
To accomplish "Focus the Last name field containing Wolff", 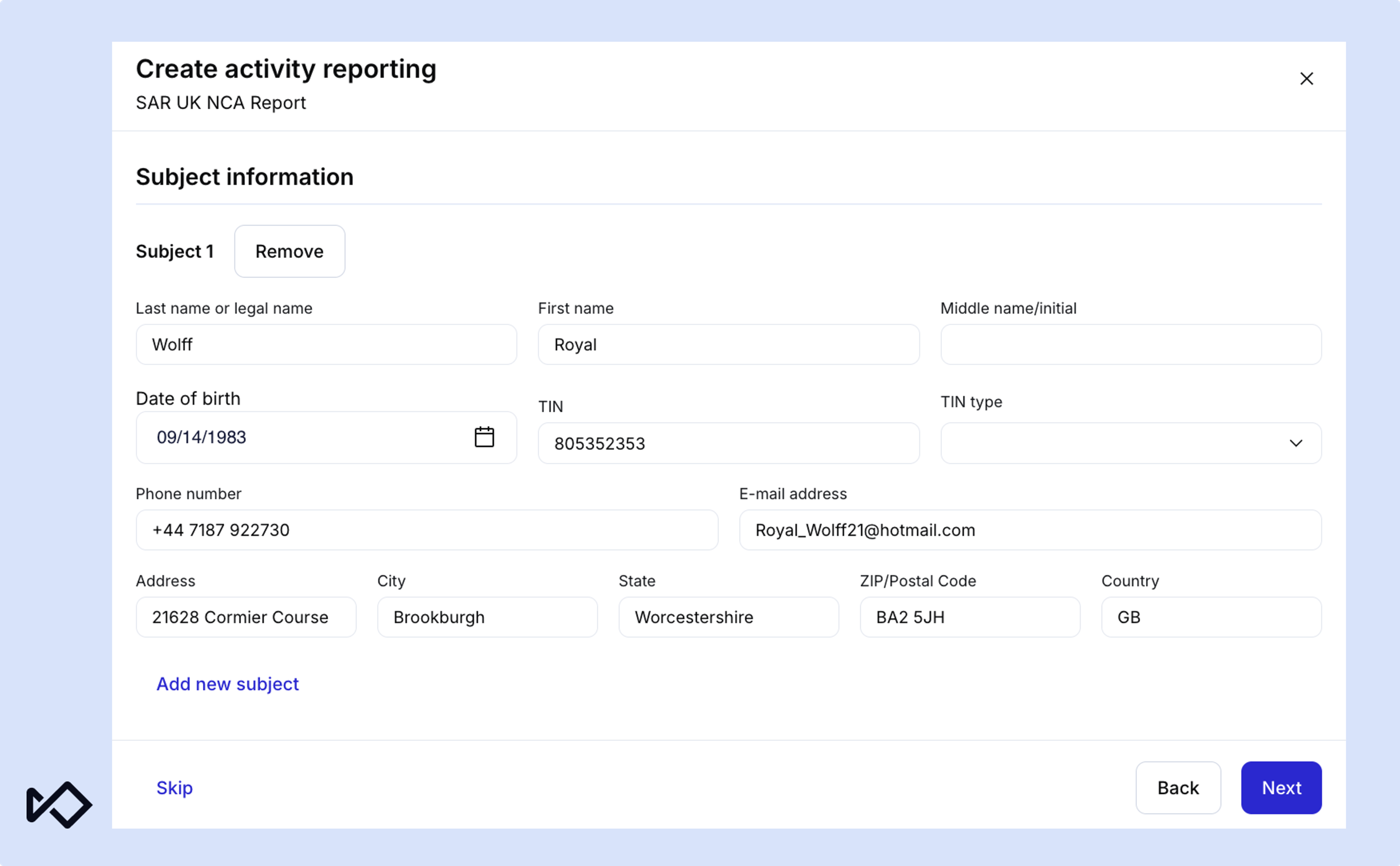I will (326, 344).
